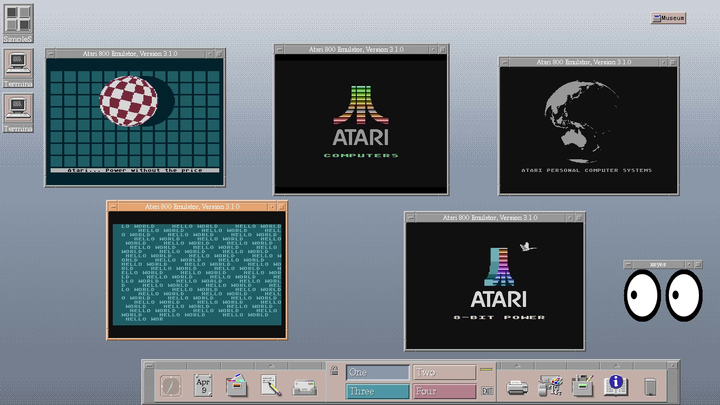
Task: Open window menu of Hello World emulator window
Action: pyautogui.click(x=113, y=206)
